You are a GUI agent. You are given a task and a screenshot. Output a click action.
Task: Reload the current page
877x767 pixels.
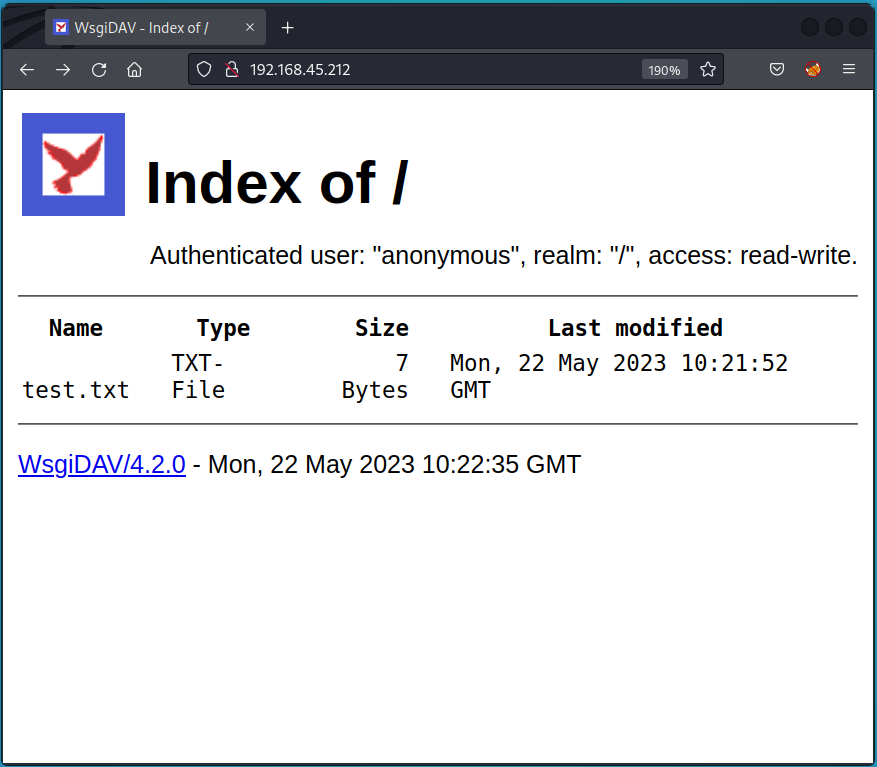point(99,70)
